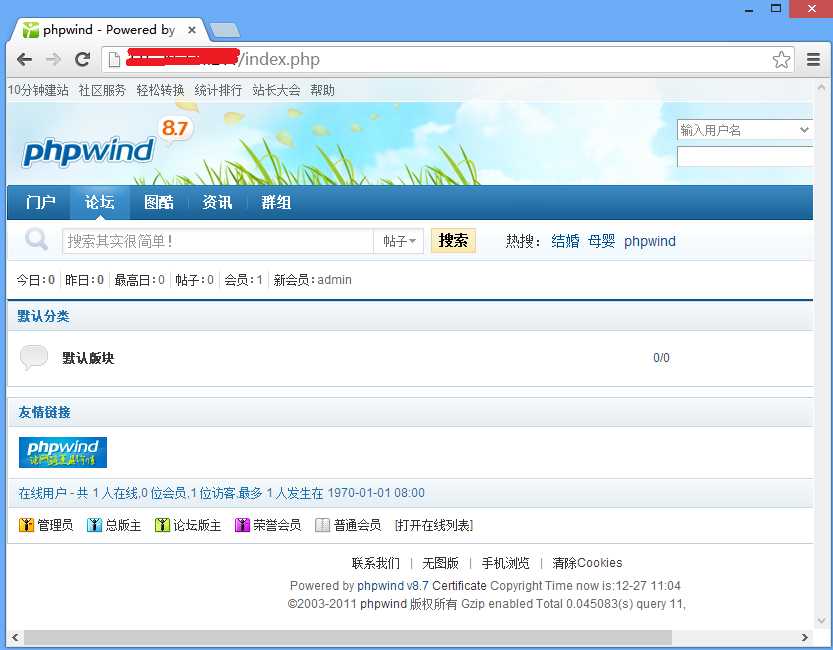Click the yellow 搜索 button

tap(453, 241)
